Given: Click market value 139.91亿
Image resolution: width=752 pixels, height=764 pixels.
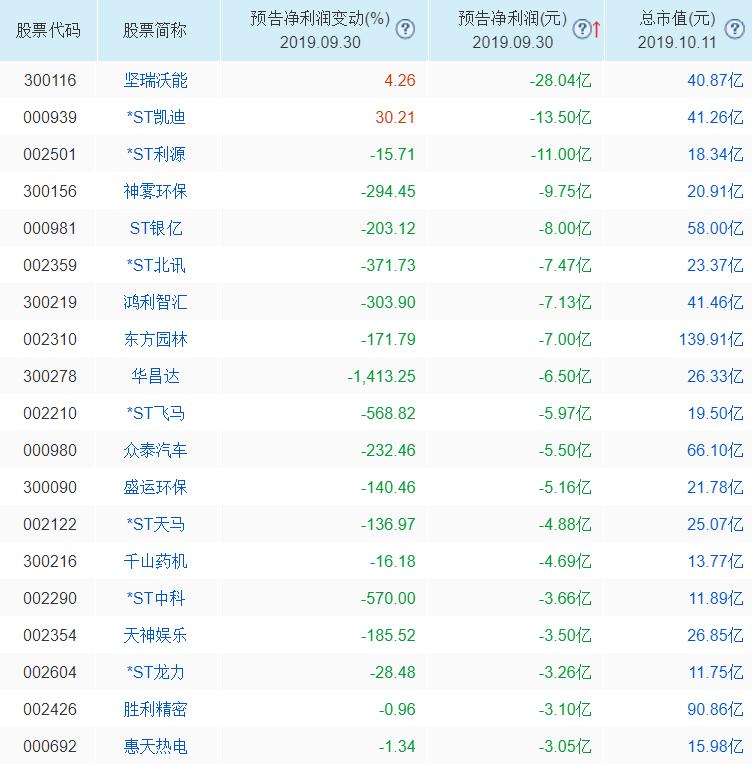Looking at the screenshot, I should pos(711,339).
